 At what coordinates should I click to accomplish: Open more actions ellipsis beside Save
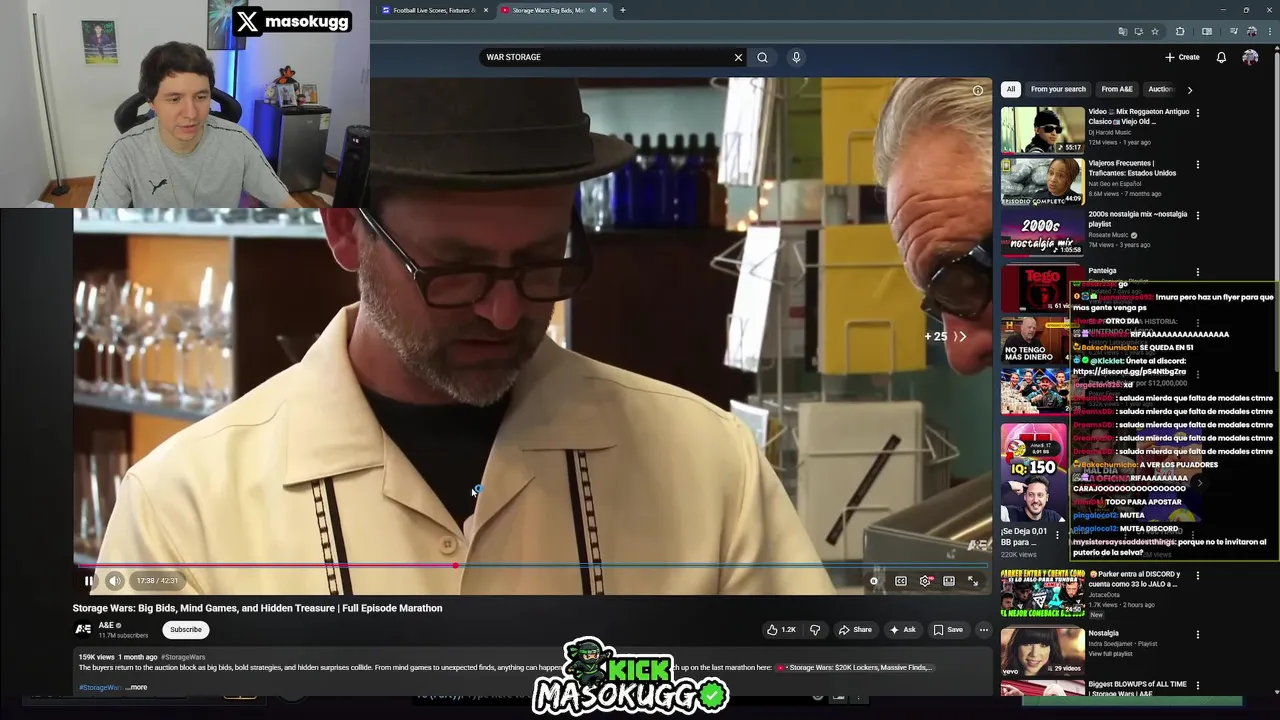pyautogui.click(x=984, y=630)
